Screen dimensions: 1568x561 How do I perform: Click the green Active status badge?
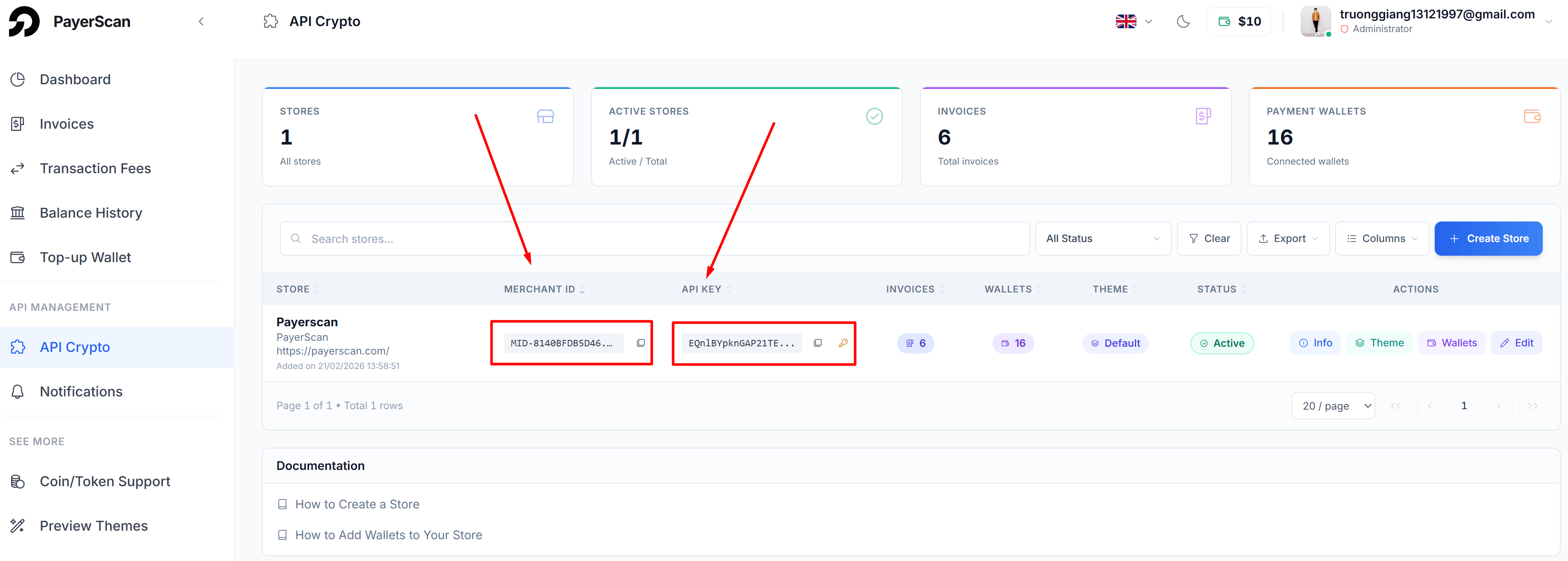(x=1222, y=343)
